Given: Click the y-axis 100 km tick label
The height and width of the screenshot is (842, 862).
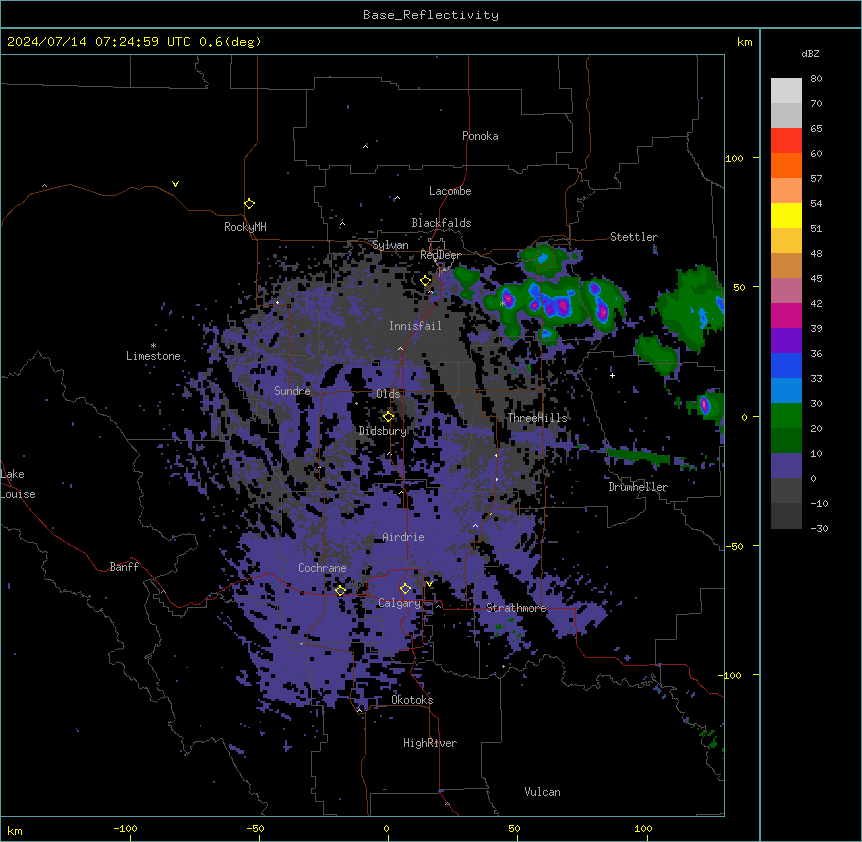Looking at the screenshot, I should coord(734,158).
